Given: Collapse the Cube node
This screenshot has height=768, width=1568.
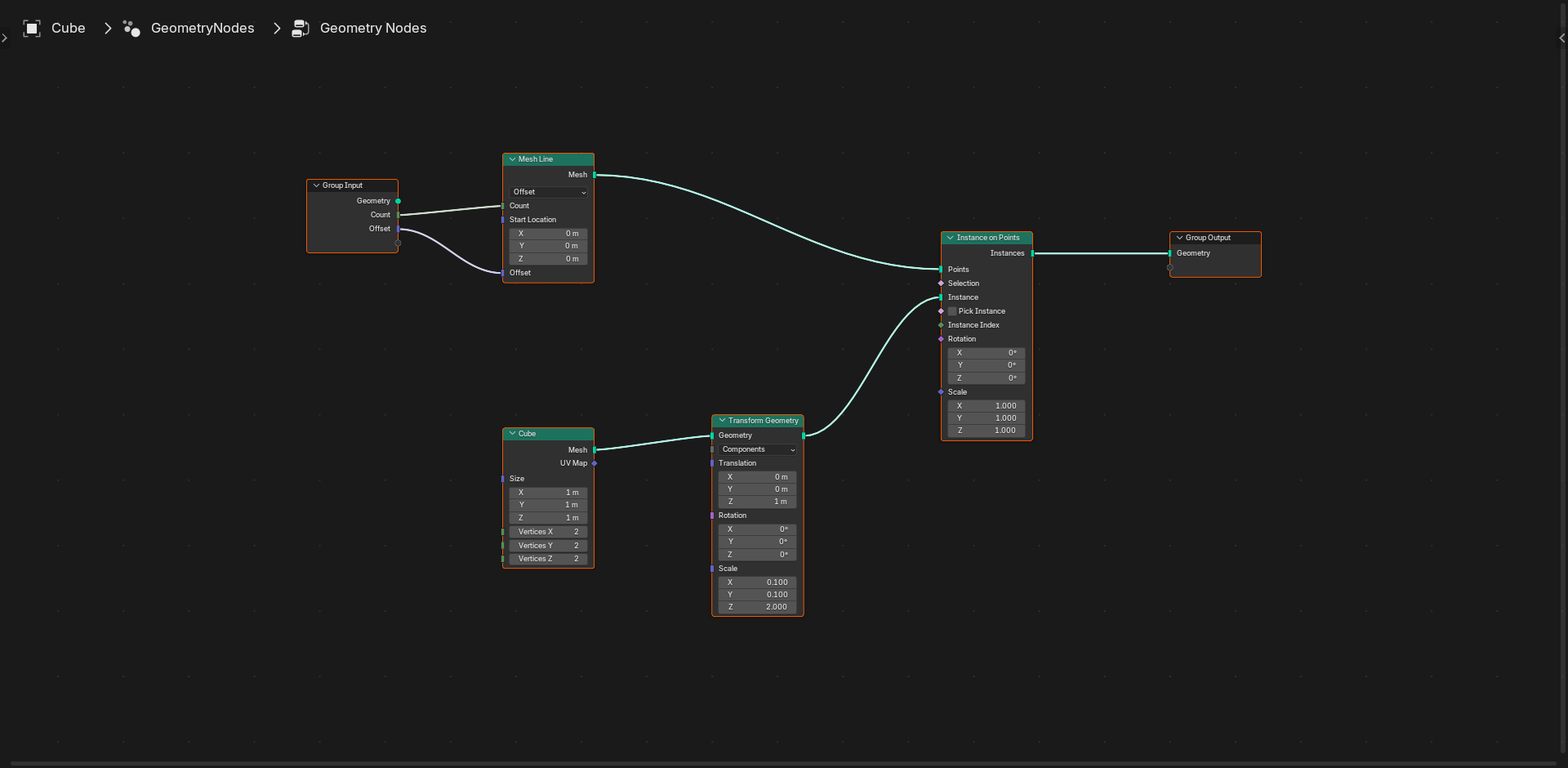Looking at the screenshot, I should click(x=512, y=434).
